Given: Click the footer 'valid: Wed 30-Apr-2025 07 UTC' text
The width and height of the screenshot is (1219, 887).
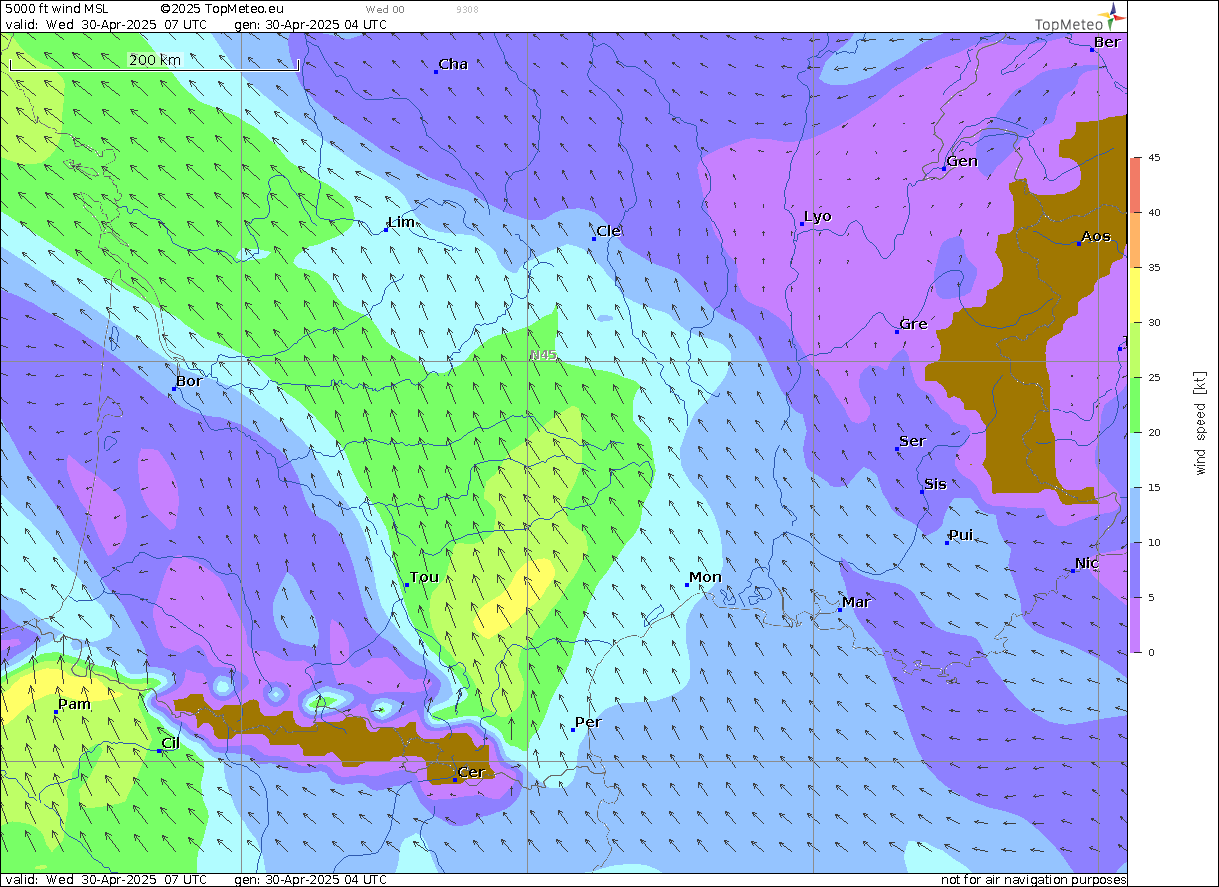Looking at the screenshot, I should 106,880.
